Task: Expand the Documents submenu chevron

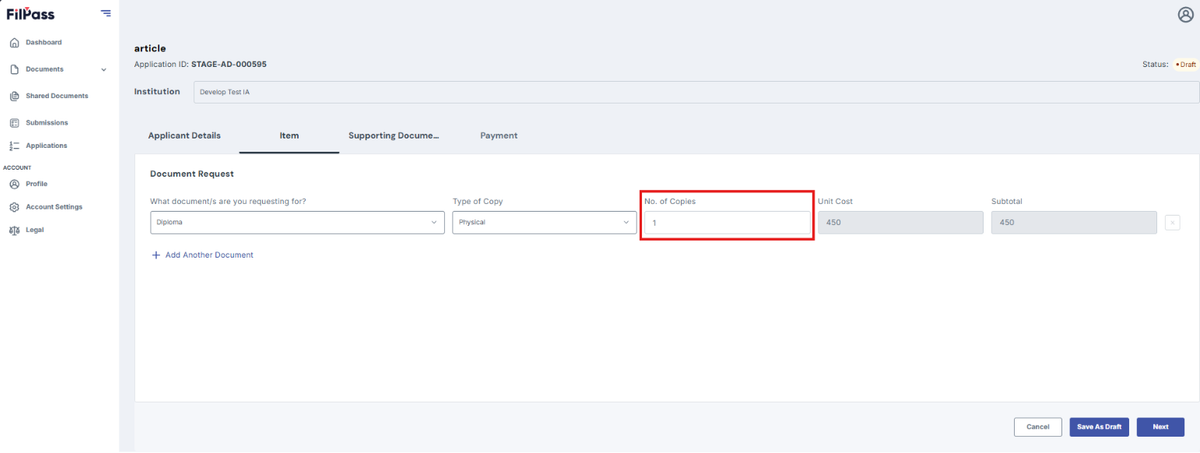Action: [x=104, y=69]
